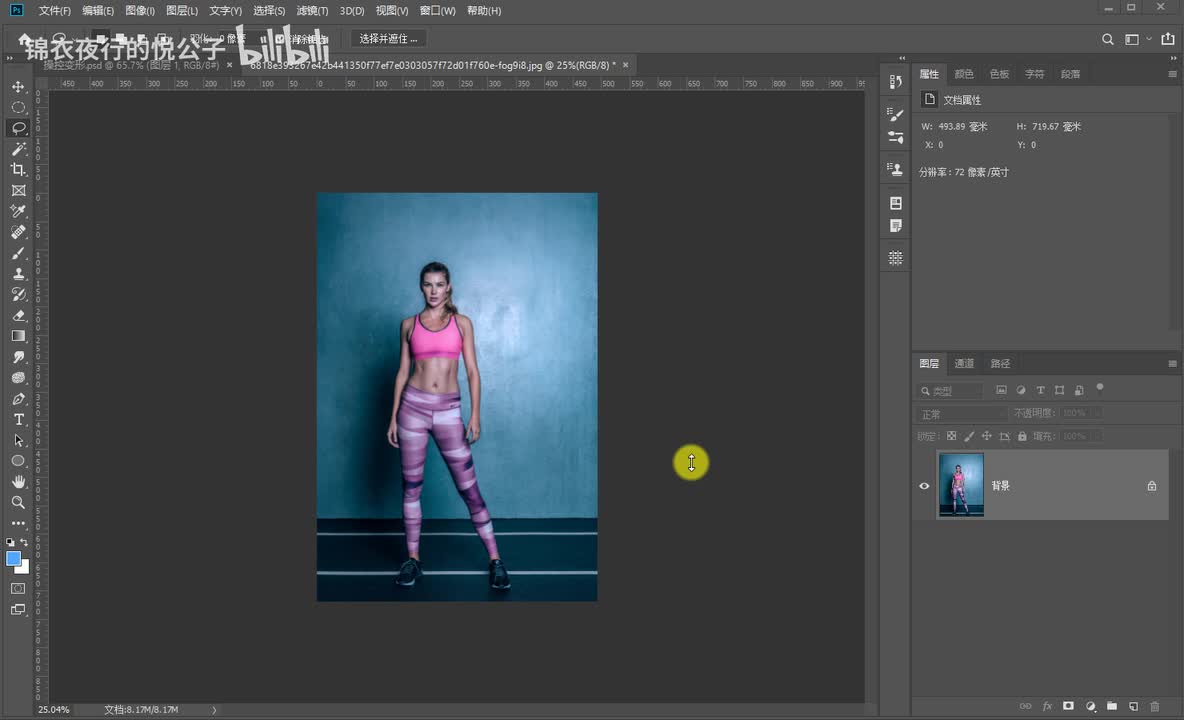The width and height of the screenshot is (1184, 720).
Task: Open the 正常 blend mode dropdown
Action: click(961, 413)
